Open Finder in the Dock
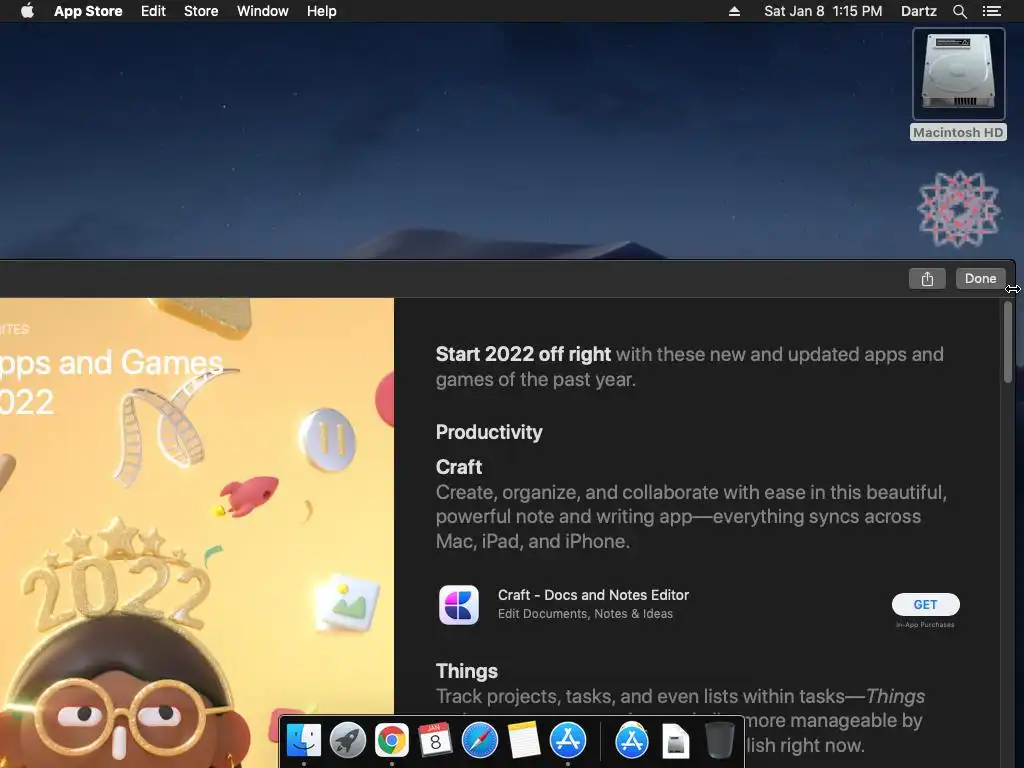This screenshot has width=1024, height=768. pyautogui.click(x=304, y=741)
